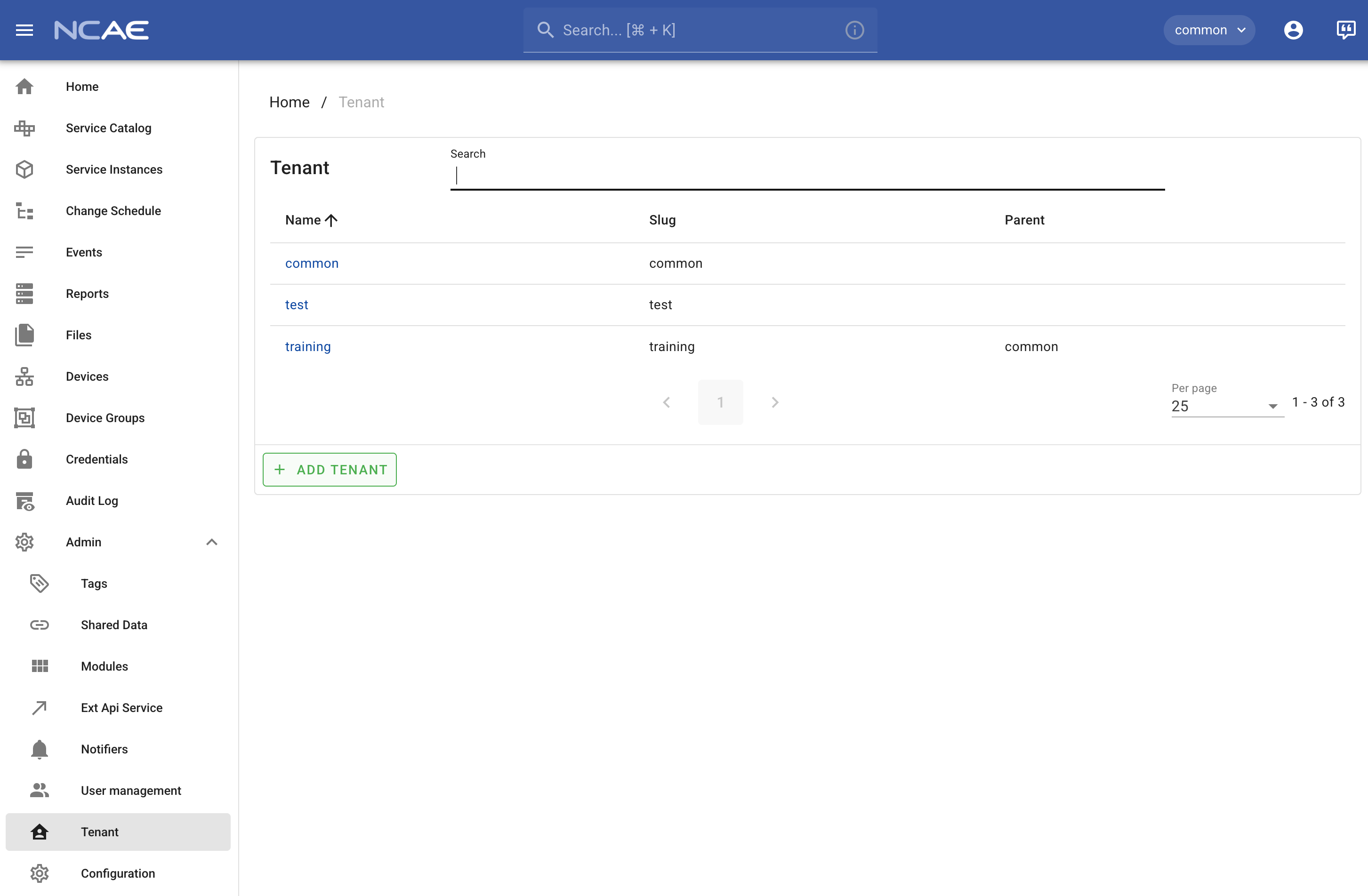1368x896 pixels.
Task: Click the hamburger menu icon
Action: pyautogui.click(x=24, y=30)
